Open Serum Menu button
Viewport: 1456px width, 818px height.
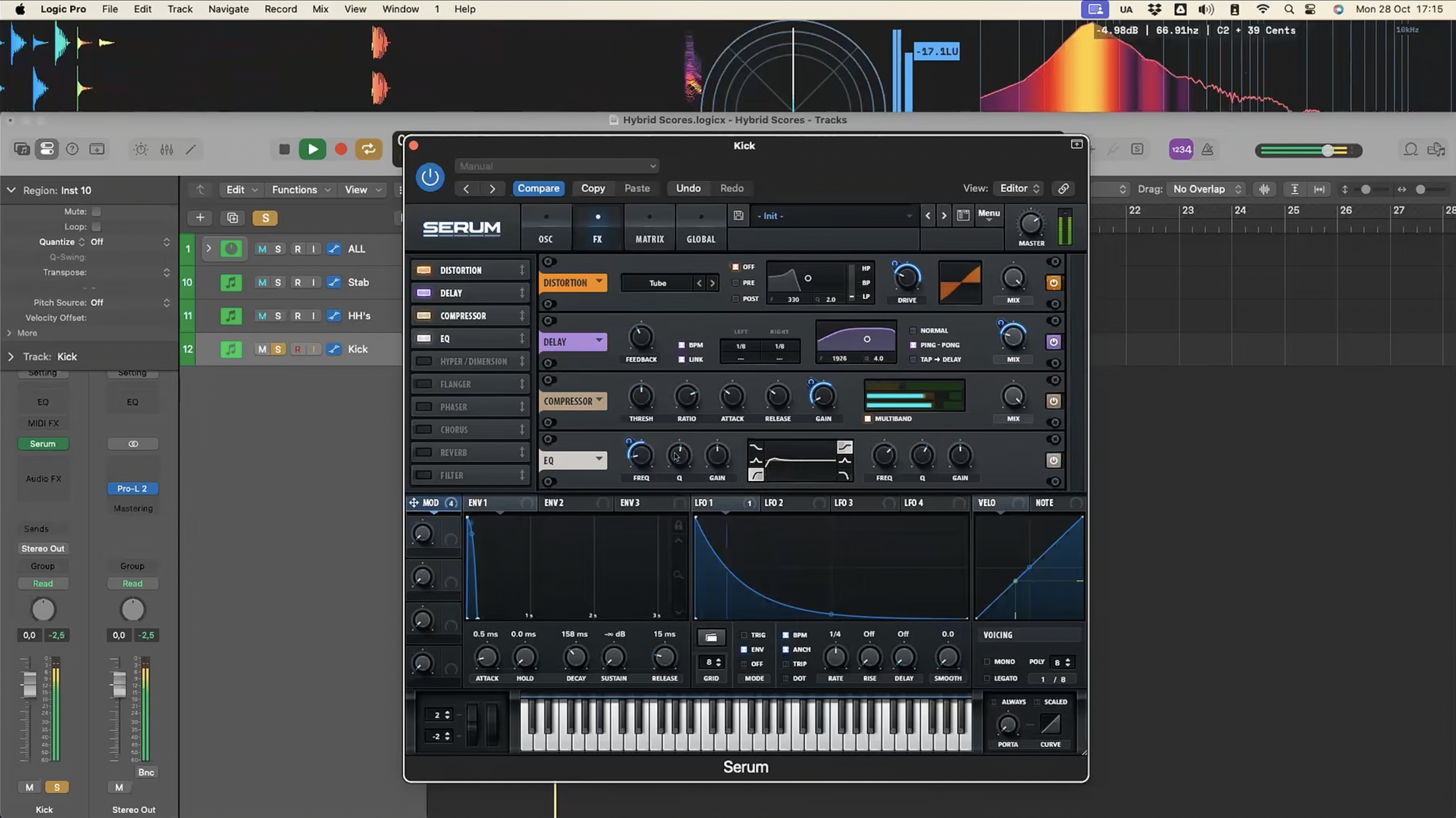pyautogui.click(x=989, y=215)
